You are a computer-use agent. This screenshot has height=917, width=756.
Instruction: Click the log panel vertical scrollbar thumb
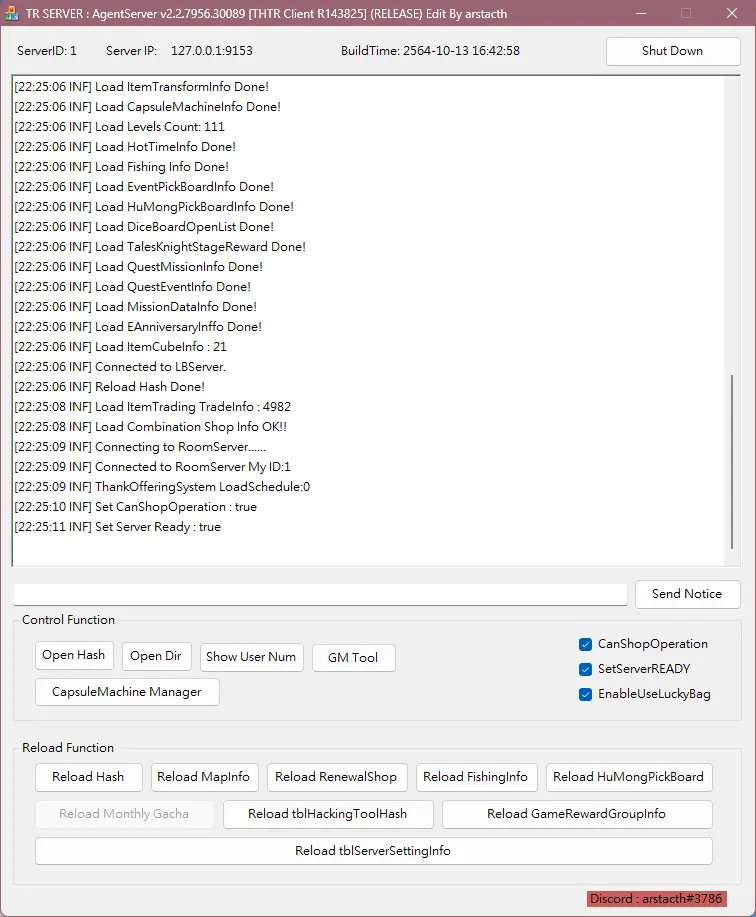click(x=731, y=461)
